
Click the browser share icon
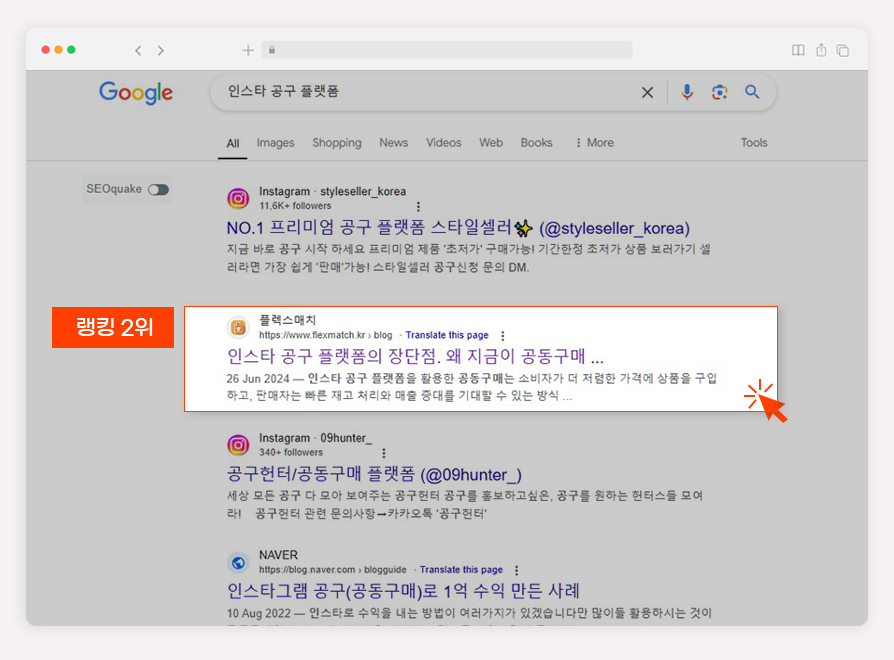coord(821,50)
